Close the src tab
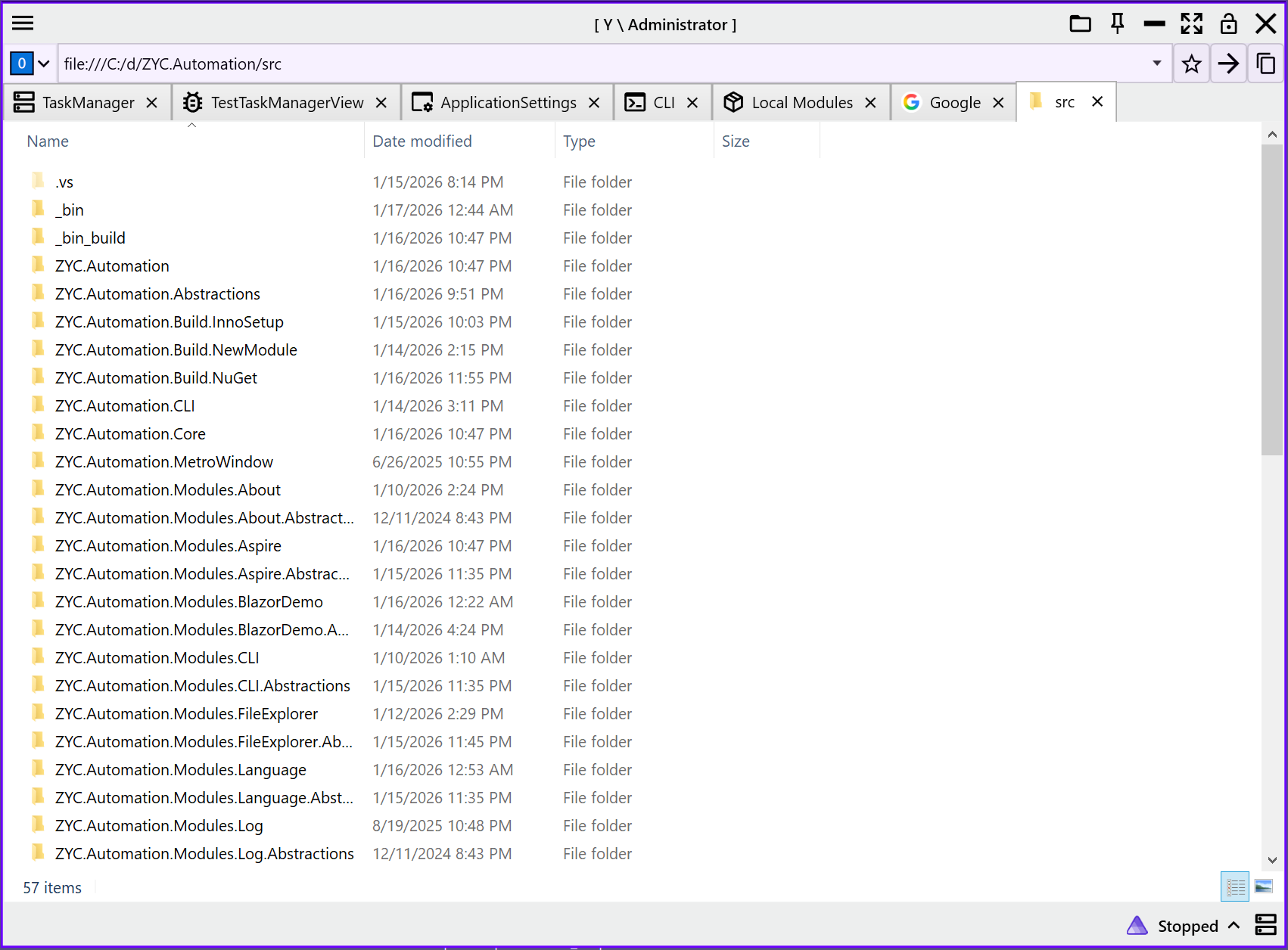Viewport: 1288px width, 950px height. pos(1097,101)
